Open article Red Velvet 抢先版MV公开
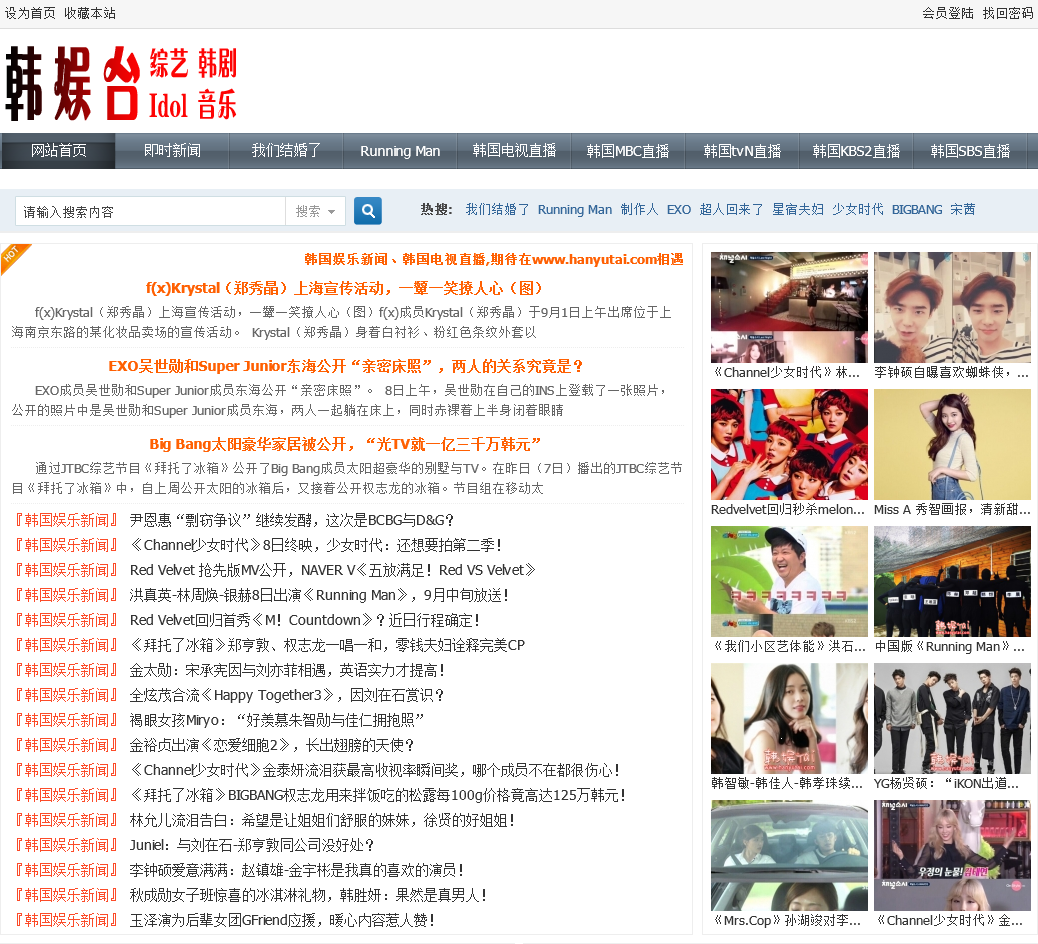The height and width of the screenshot is (944, 1038). tap(332, 571)
